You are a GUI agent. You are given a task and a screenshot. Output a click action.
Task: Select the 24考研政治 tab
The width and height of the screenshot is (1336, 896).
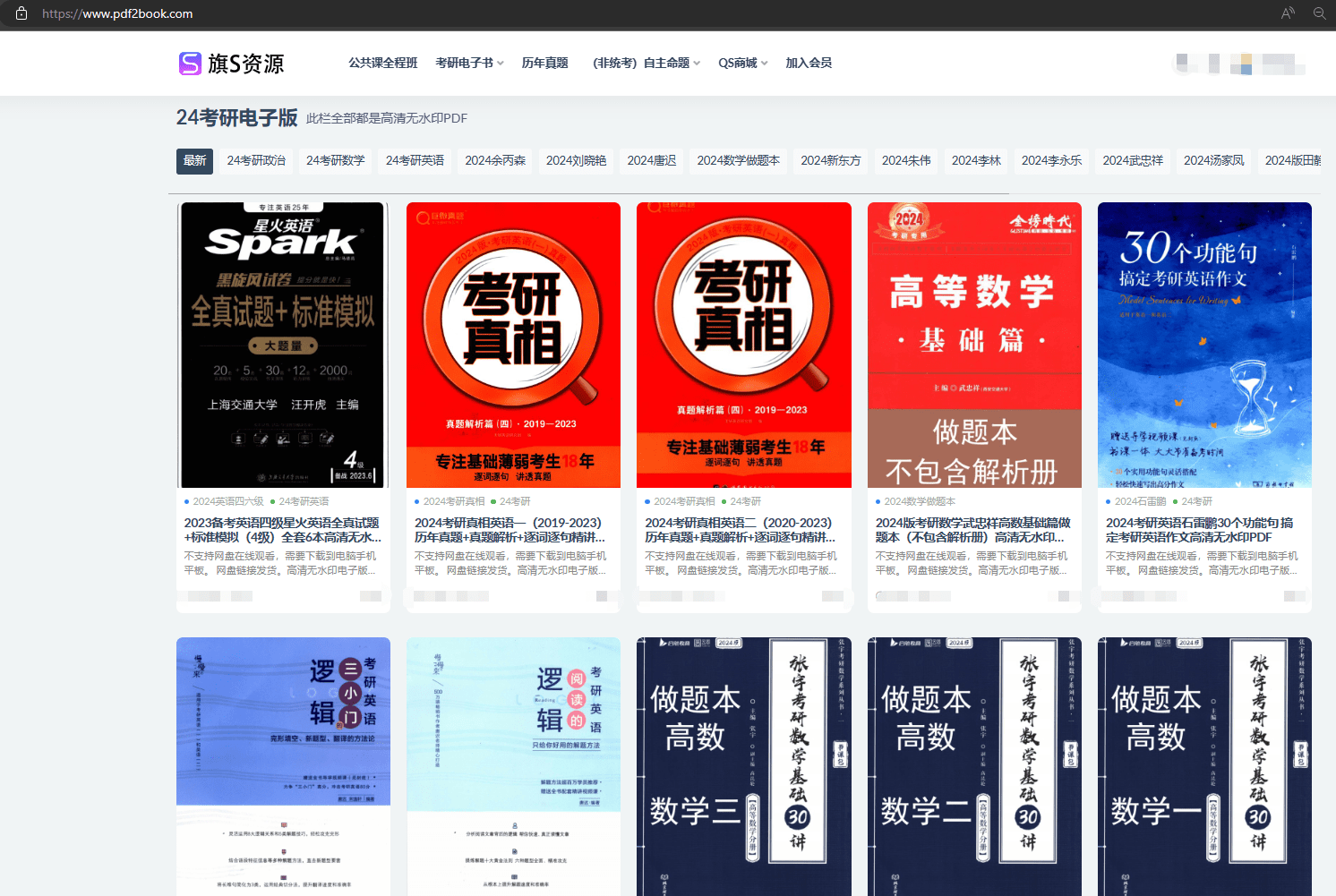tap(256, 161)
